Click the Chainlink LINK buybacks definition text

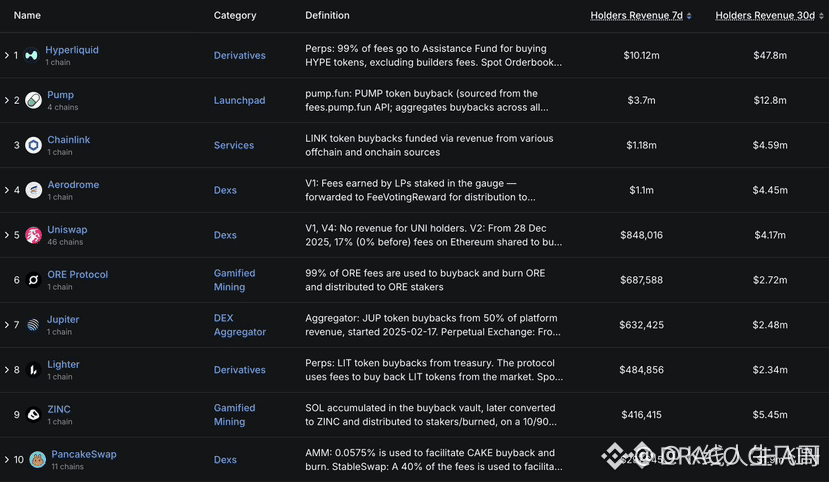point(429,145)
